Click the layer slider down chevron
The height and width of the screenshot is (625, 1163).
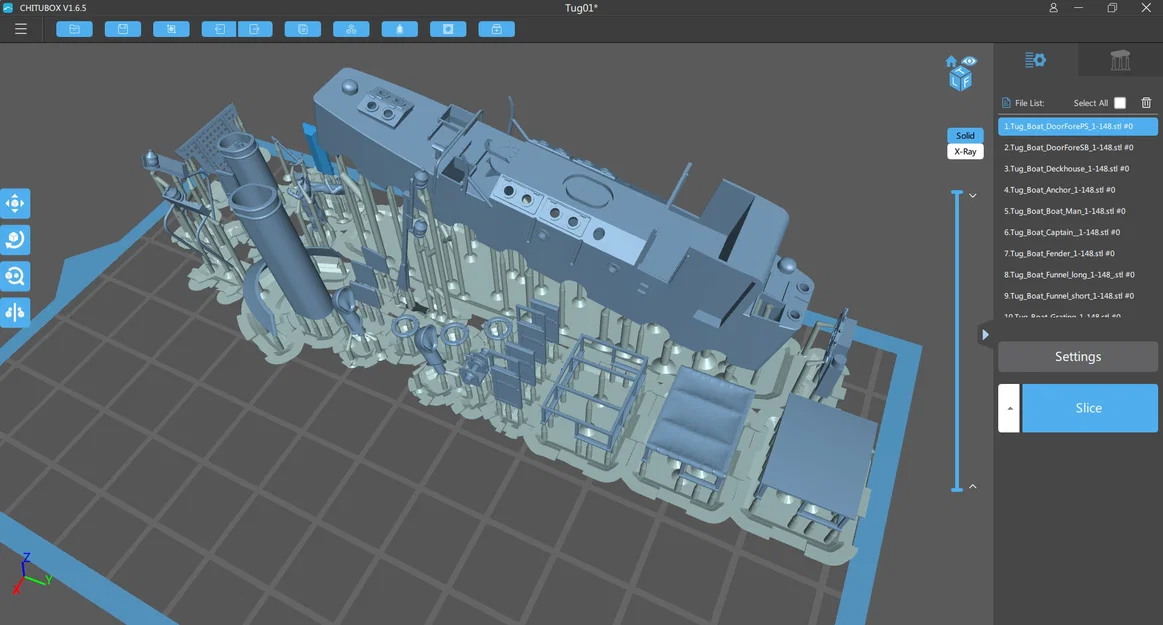(x=972, y=196)
